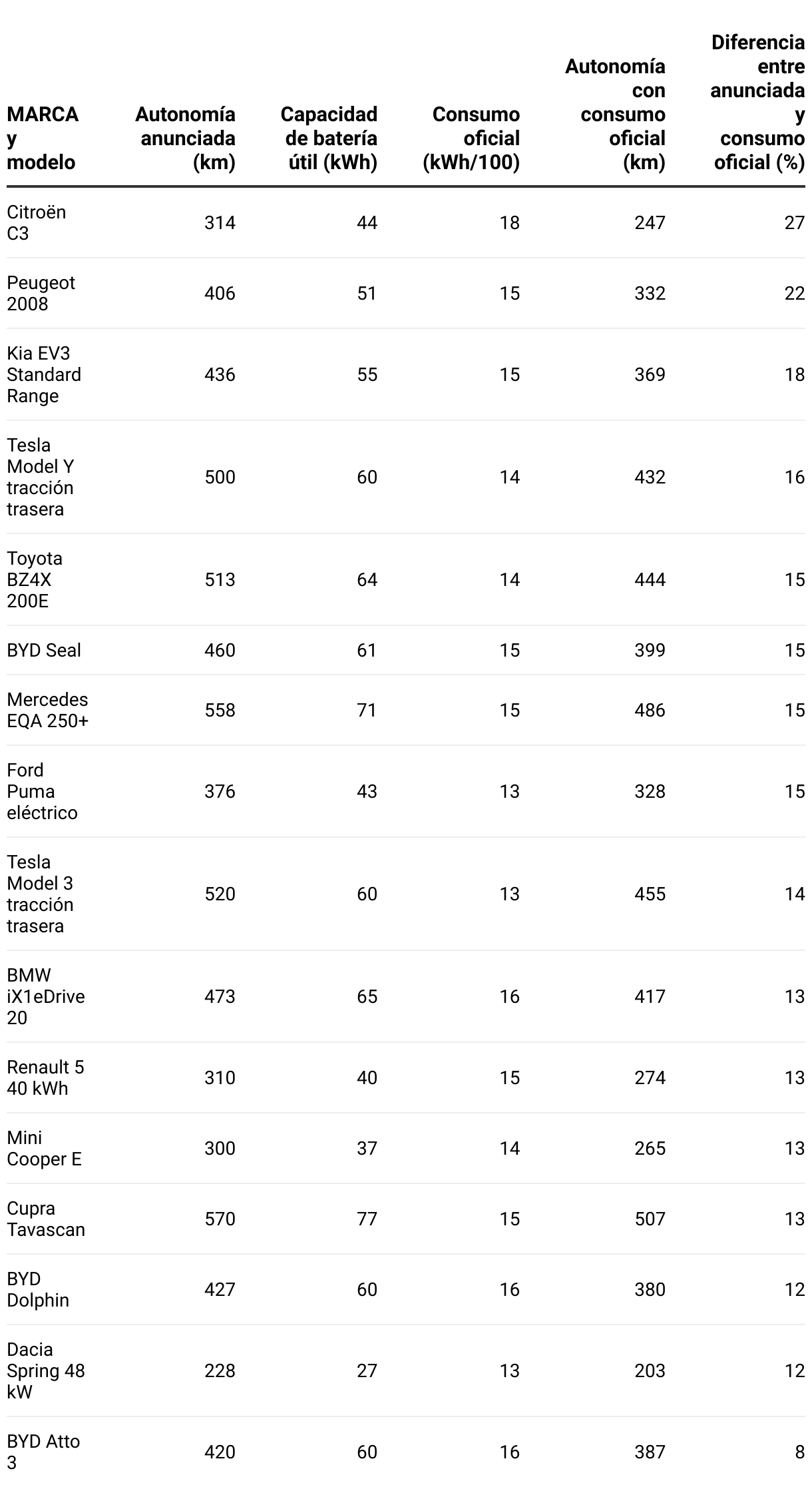Click the BYD Seal row label

click(44, 650)
